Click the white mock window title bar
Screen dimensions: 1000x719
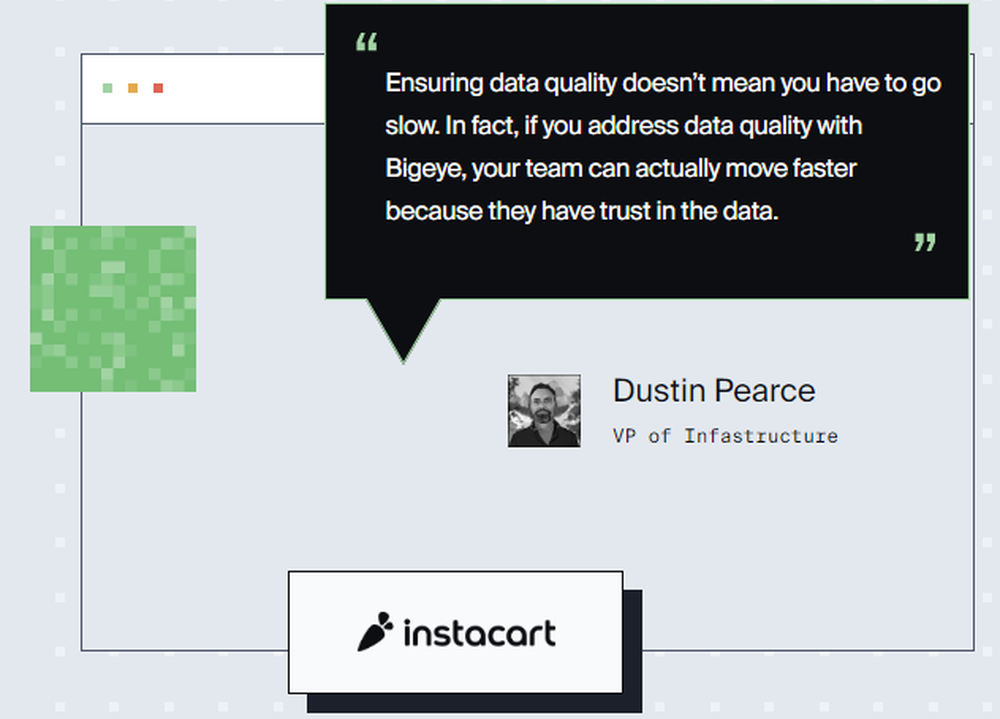point(203,89)
